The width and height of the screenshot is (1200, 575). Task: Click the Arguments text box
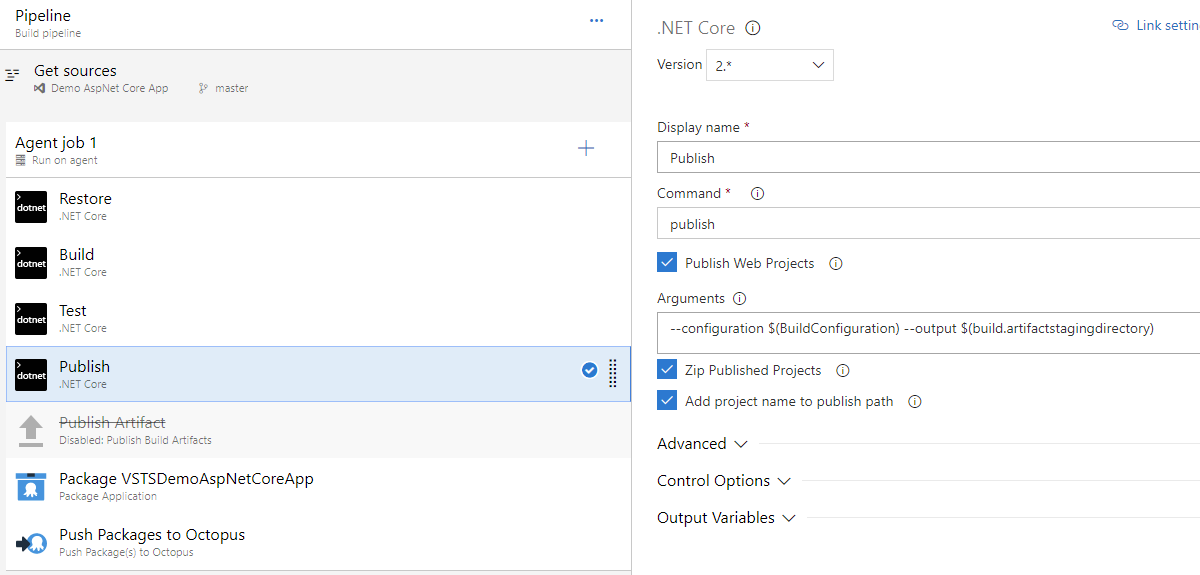(928, 333)
